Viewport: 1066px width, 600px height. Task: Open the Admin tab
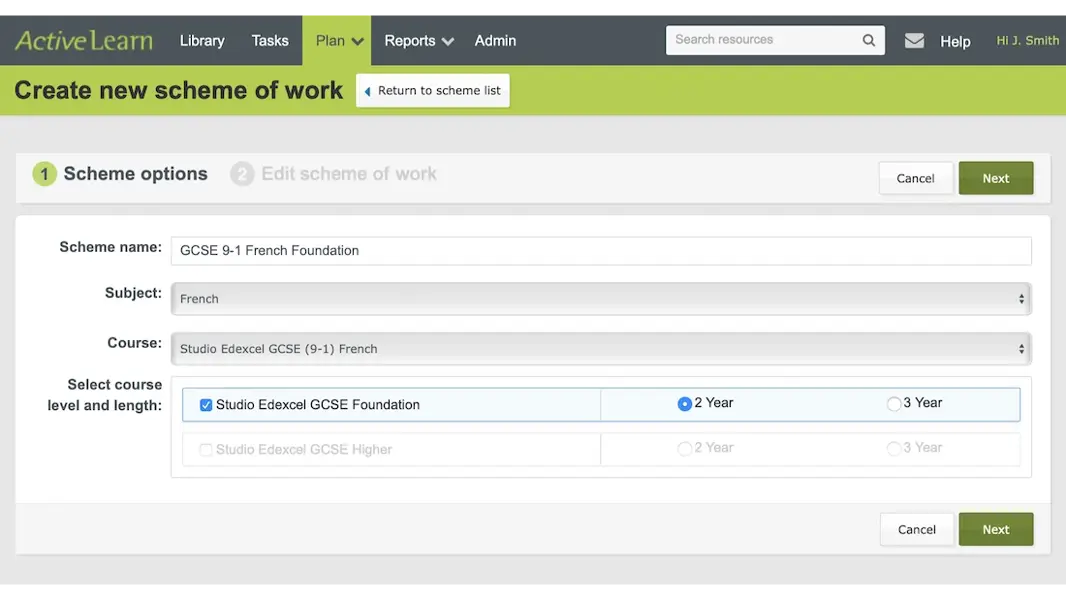(495, 41)
